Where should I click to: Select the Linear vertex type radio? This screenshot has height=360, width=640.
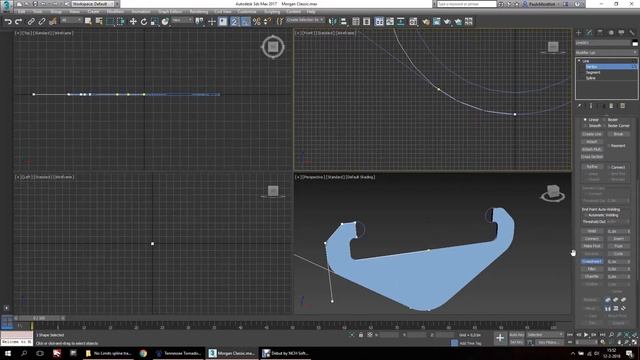click(585, 120)
